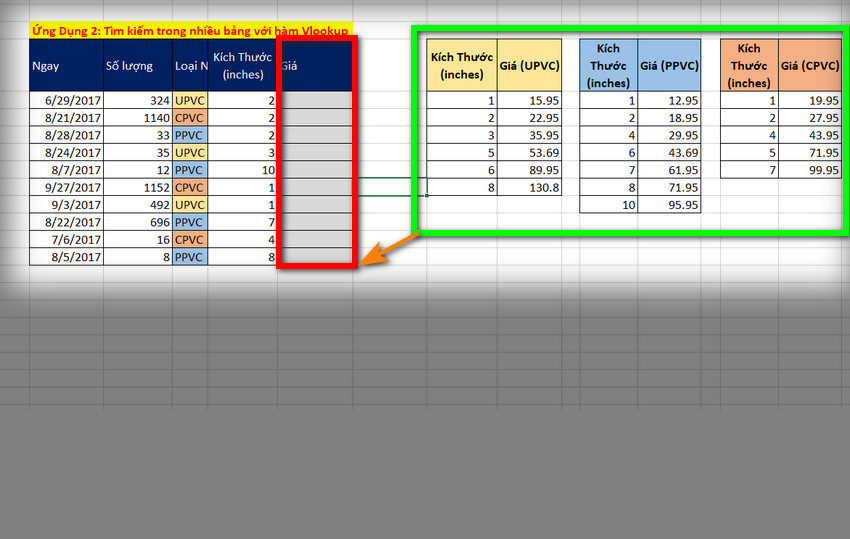
Task: Click the CPVC type cell in 7/6/2017 row
Action: (190, 239)
